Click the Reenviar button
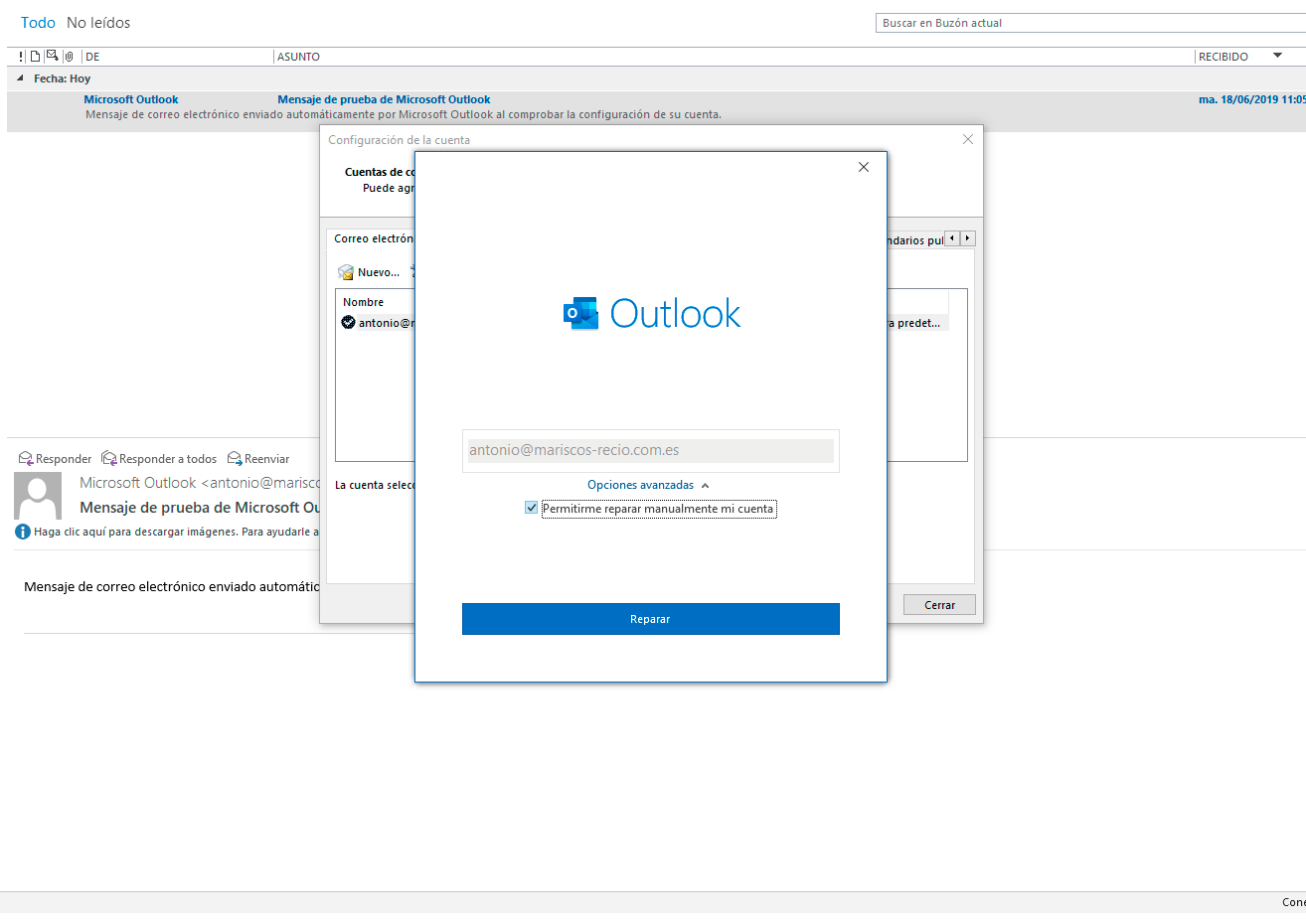Screen dimensions: 1306x924 click(x=257, y=459)
